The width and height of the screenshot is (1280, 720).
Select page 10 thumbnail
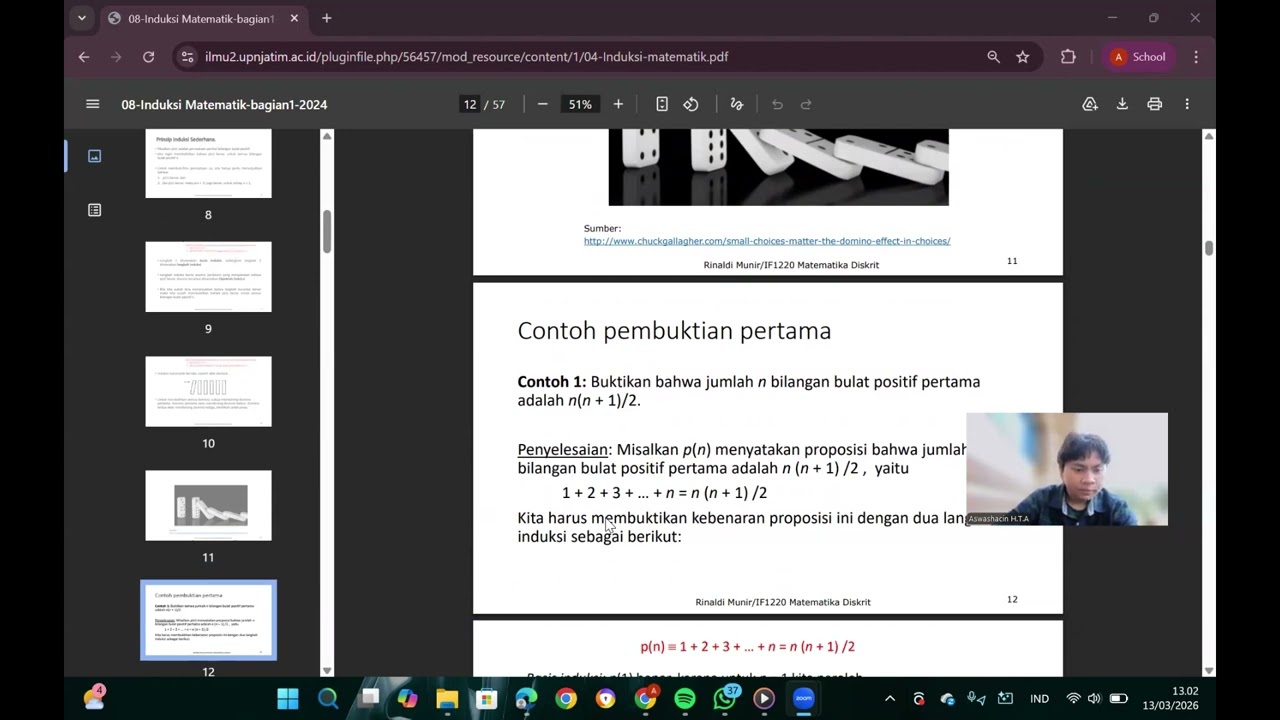[208, 391]
